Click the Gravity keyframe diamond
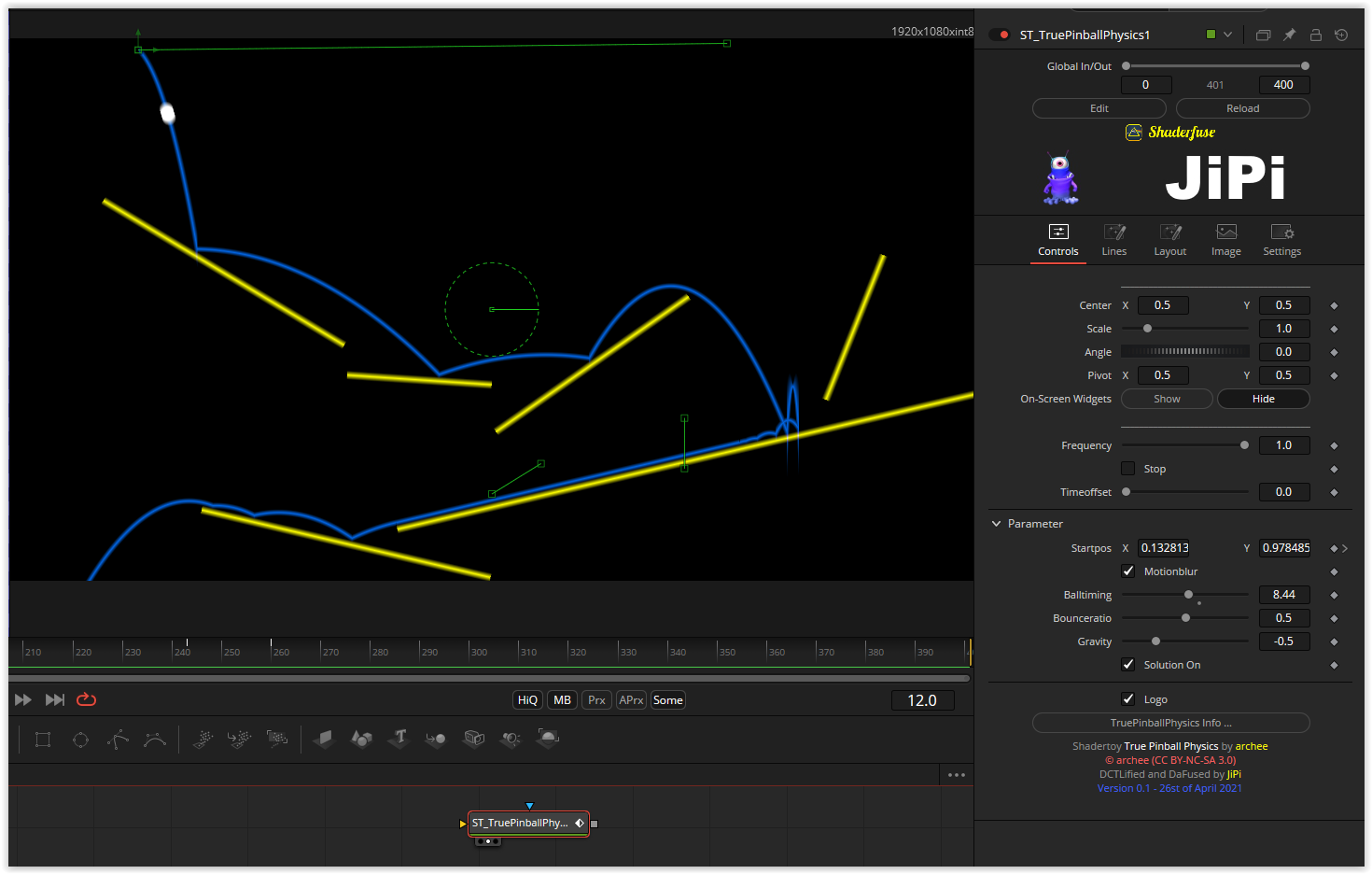Viewport: 1372px width, 874px height. coord(1334,641)
